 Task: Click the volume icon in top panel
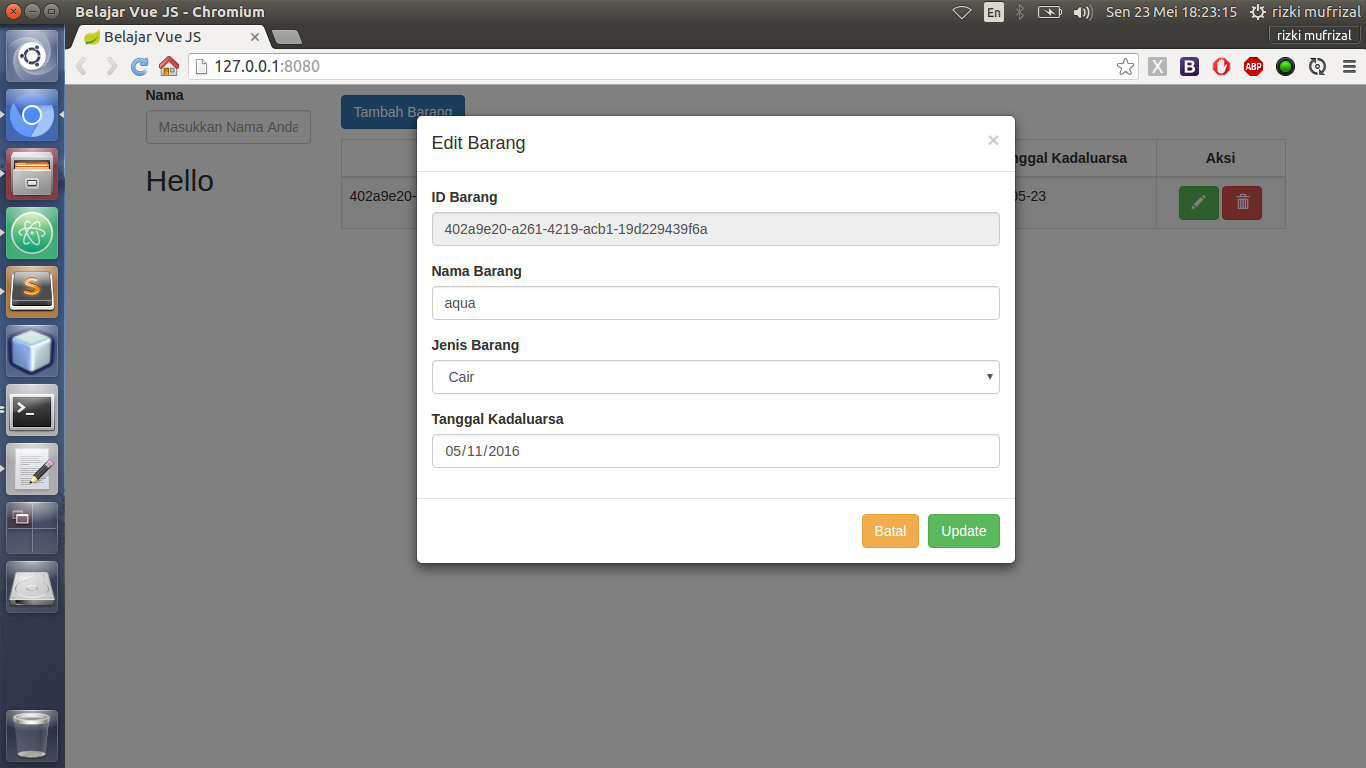[x=1083, y=12]
